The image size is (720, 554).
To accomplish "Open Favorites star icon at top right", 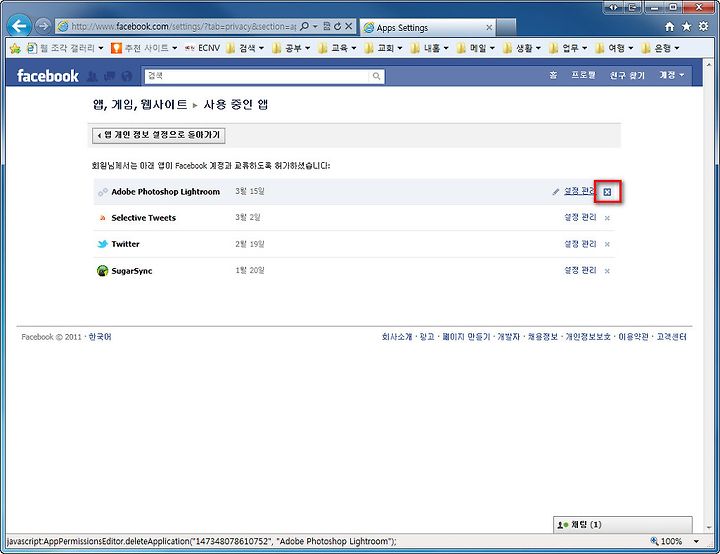I will [x=686, y=27].
